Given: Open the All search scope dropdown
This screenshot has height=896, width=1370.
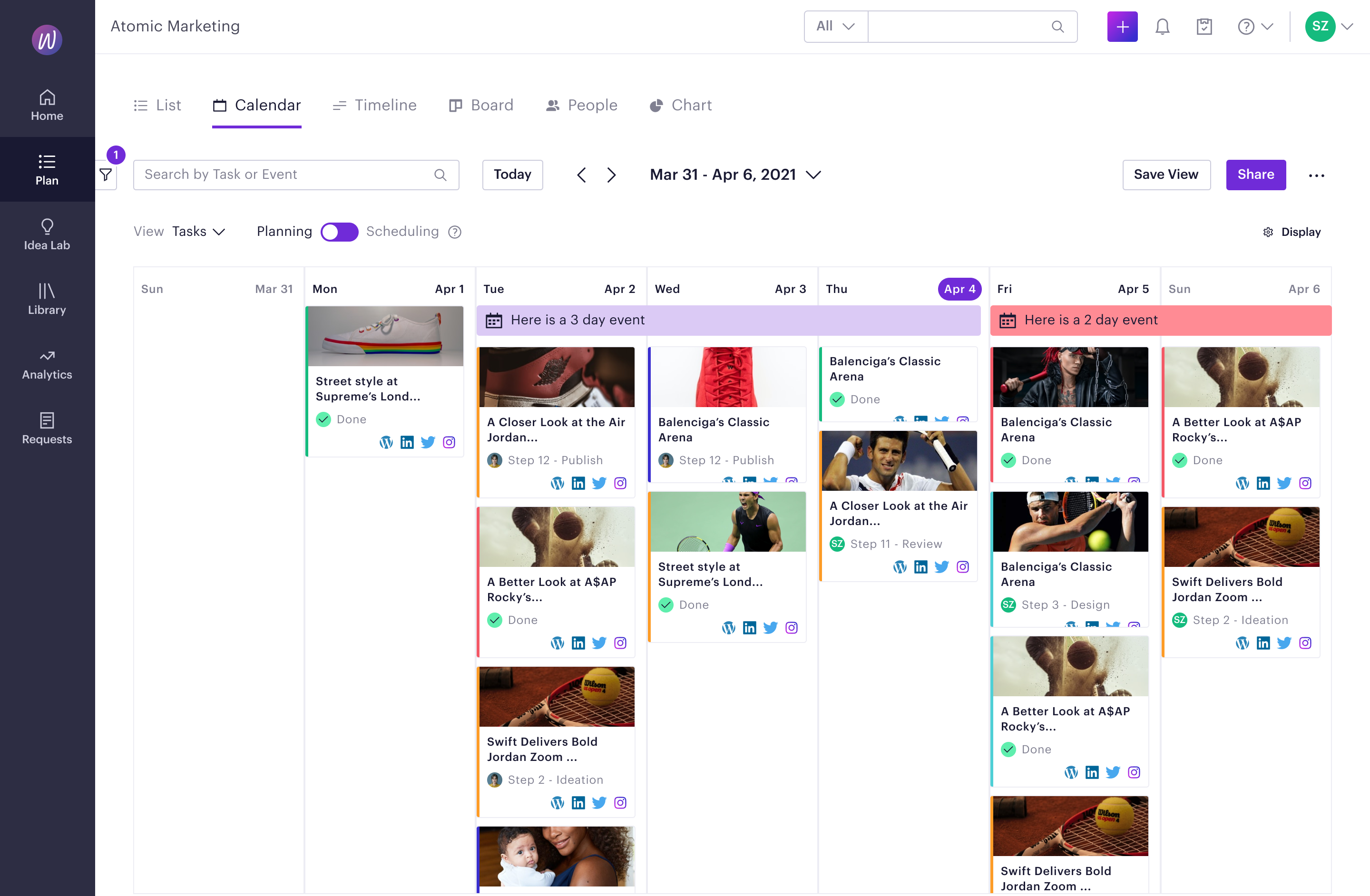Looking at the screenshot, I should (x=835, y=27).
